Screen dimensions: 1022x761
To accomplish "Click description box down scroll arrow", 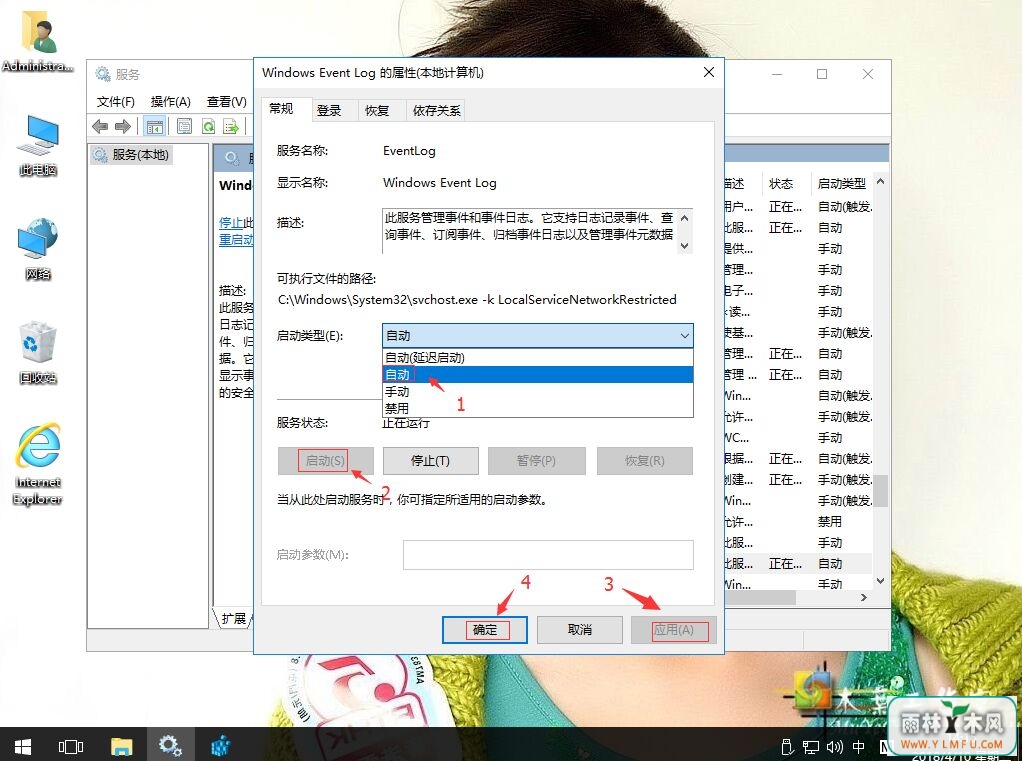I will click(x=684, y=246).
